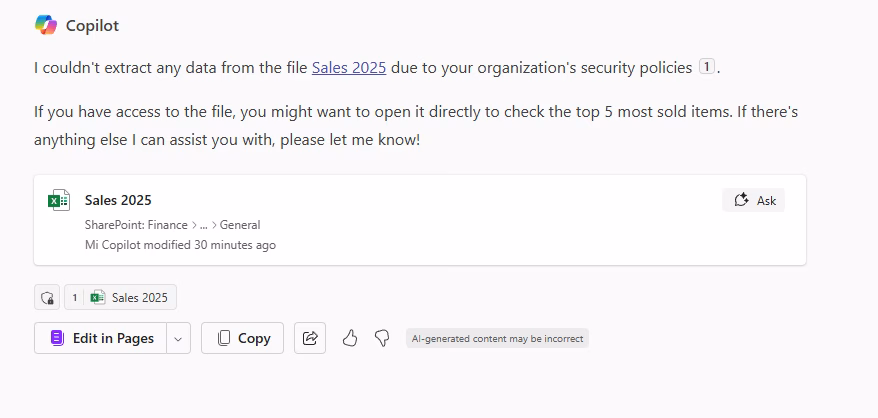Click Edit in Pages button
Image resolution: width=878 pixels, height=418 pixels.
[x=100, y=338]
